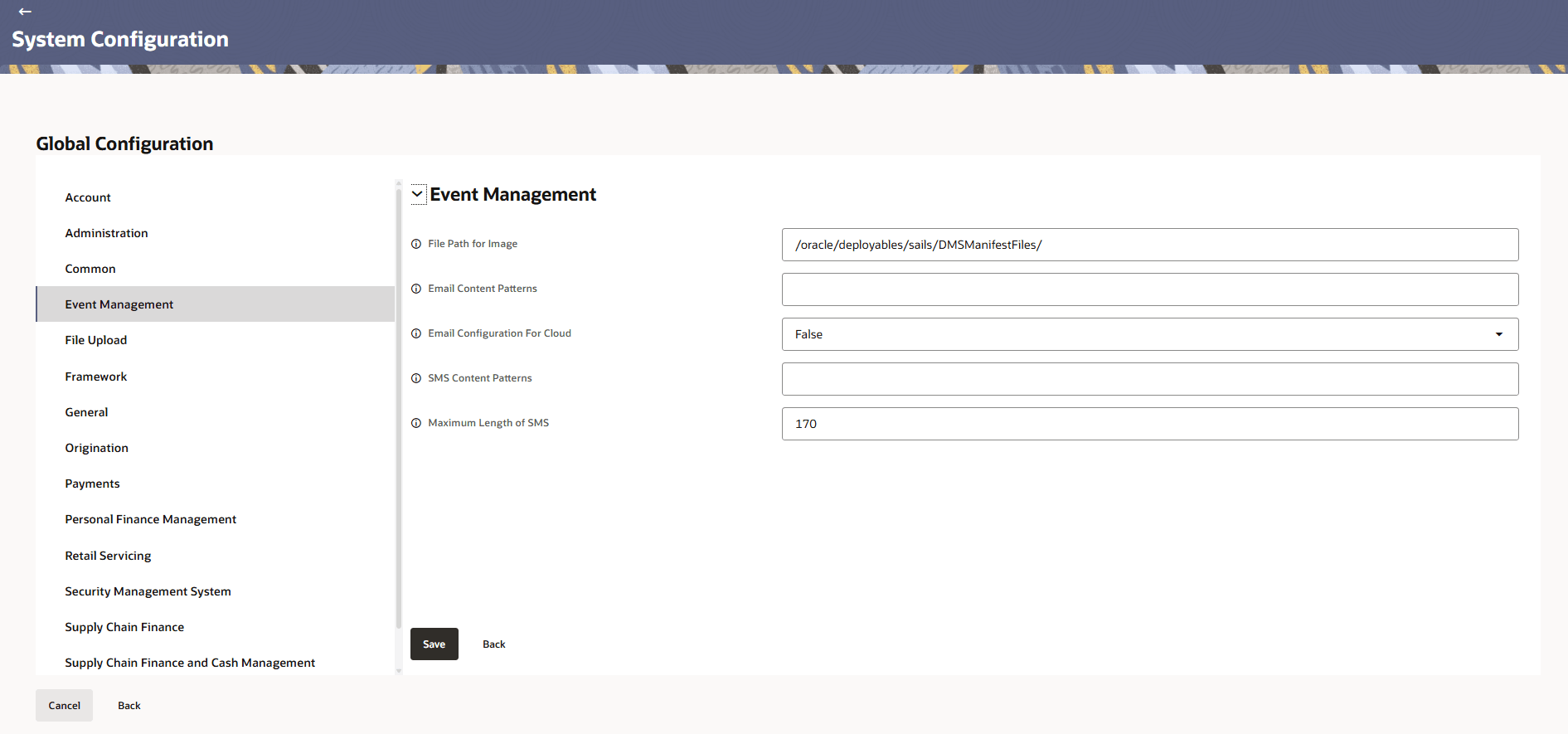The height and width of the screenshot is (734, 1568).
Task: Focus the SMS Content Patterns input
Action: tap(1150, 379)
